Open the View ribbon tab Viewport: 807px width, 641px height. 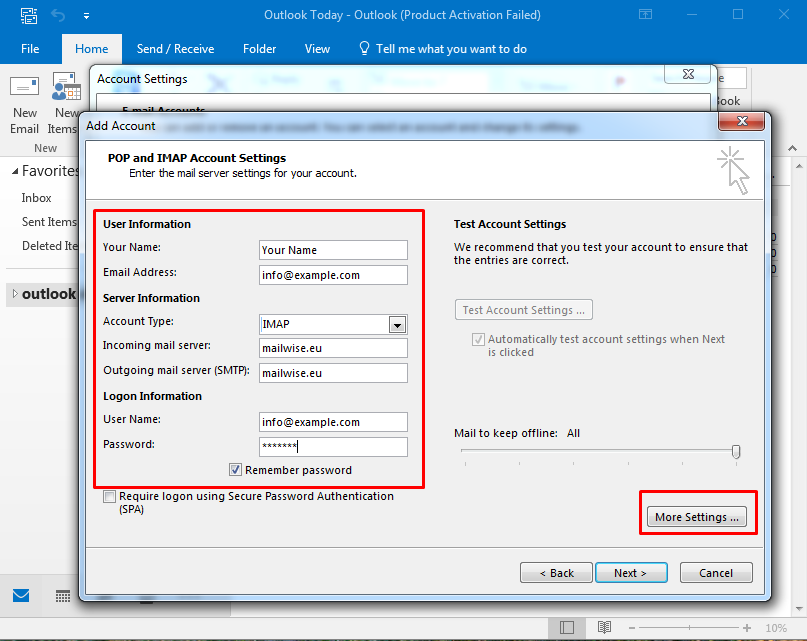[317, 49]
